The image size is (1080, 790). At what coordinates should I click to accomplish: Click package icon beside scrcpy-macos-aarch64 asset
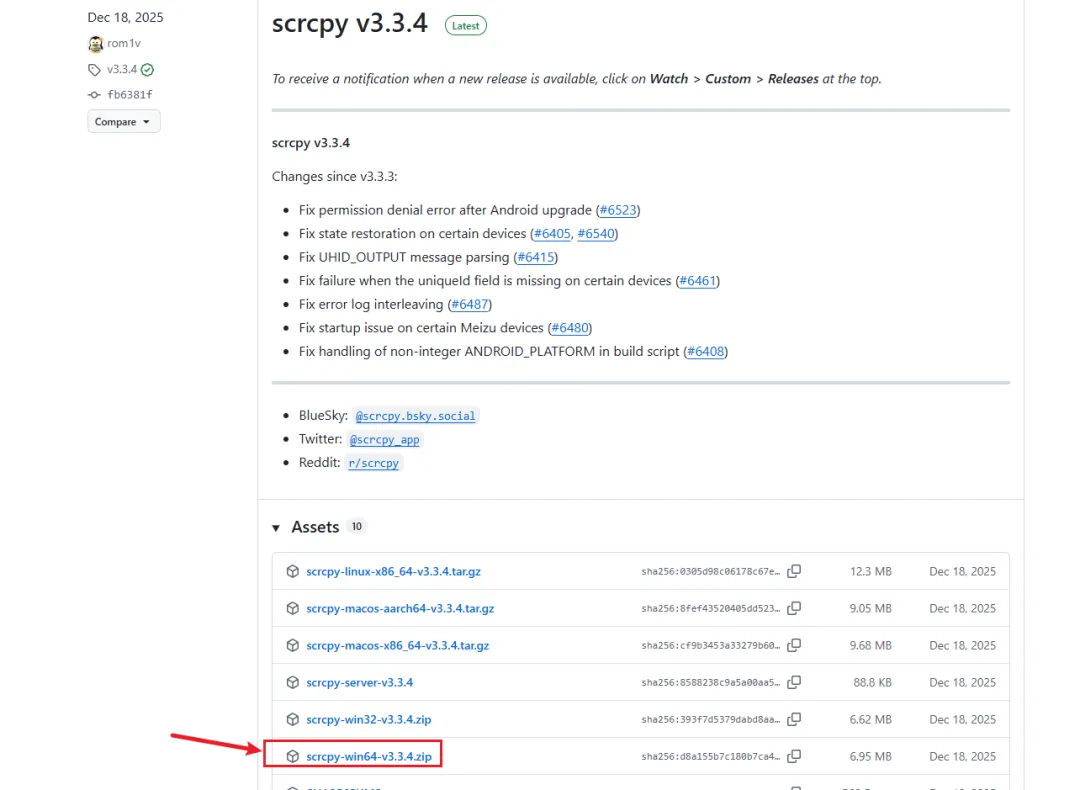293,608
